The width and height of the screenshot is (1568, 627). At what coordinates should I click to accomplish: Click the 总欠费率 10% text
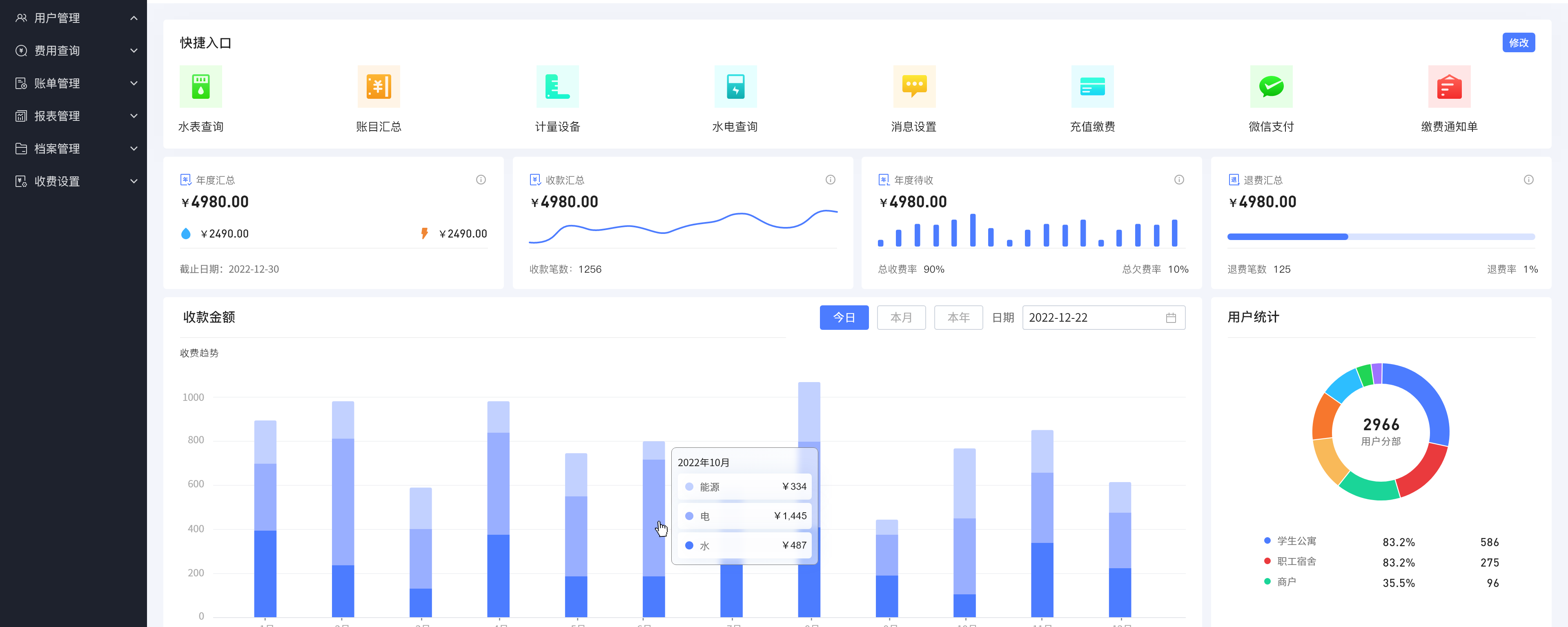(x=1155, y=269)
